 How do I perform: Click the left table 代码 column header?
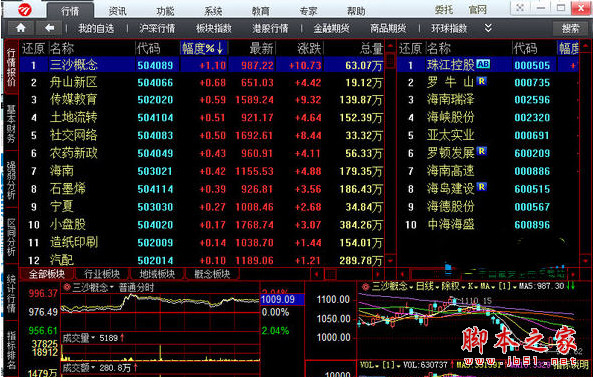coord(149,48)
